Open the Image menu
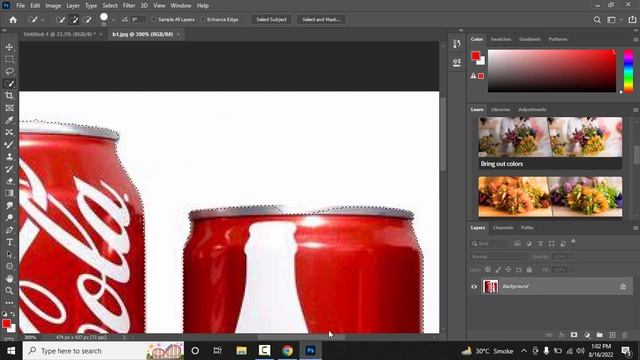640x360 pixels. 53,6
